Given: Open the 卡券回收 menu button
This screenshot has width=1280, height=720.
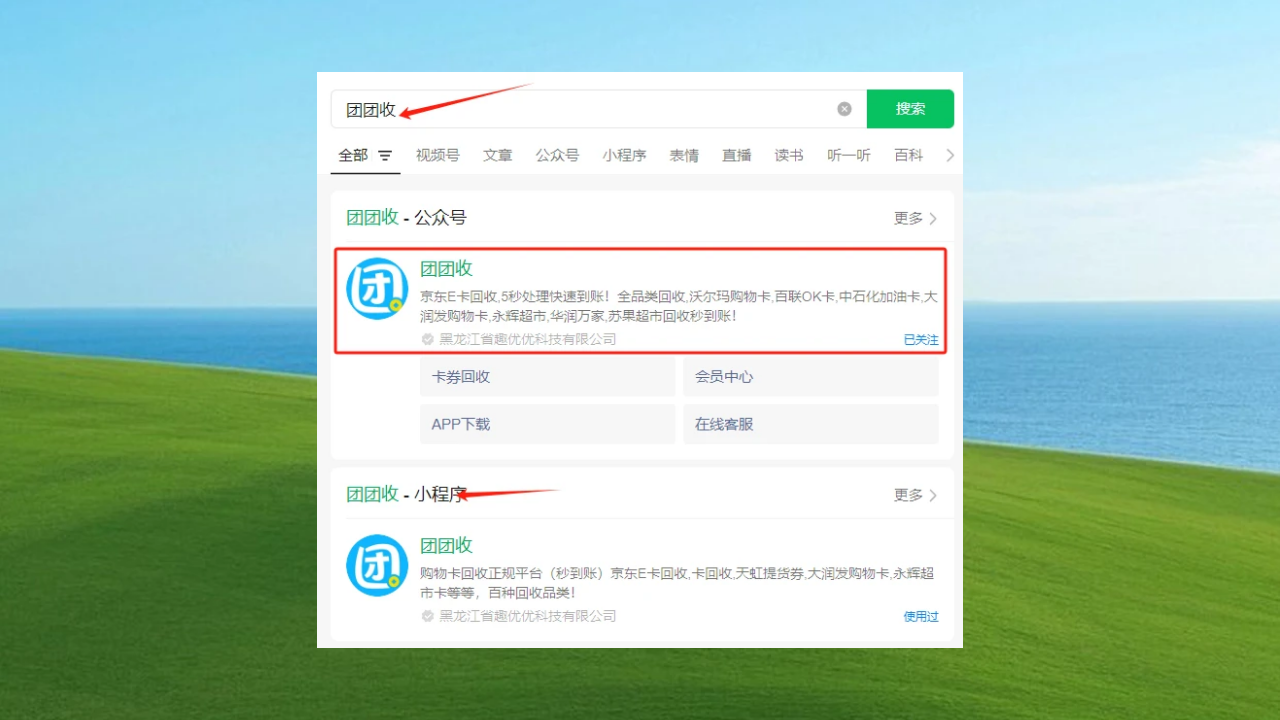Looking at the screenshot, I should 548,377.
